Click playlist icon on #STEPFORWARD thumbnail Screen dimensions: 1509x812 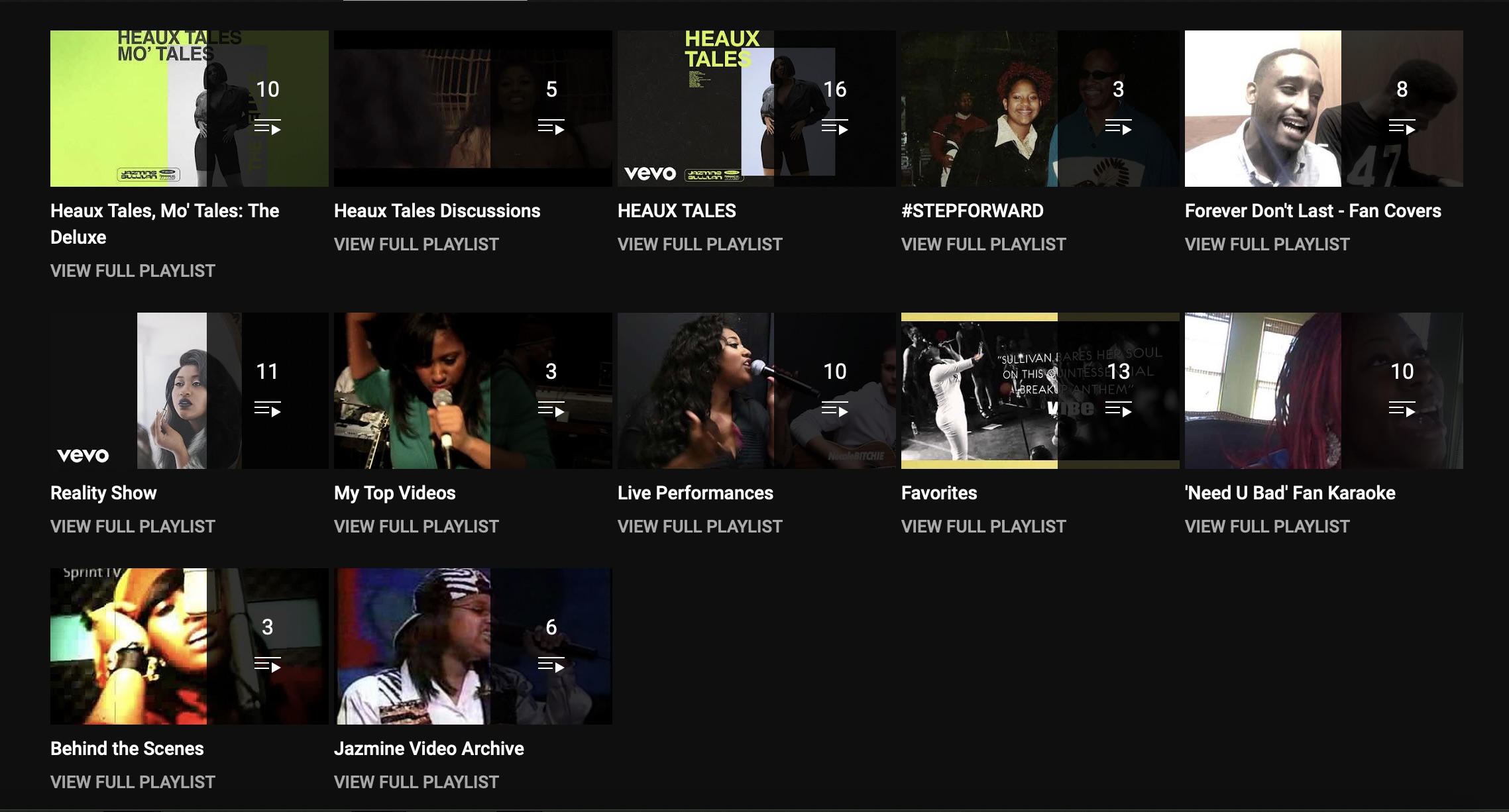tap(1118, 127)
